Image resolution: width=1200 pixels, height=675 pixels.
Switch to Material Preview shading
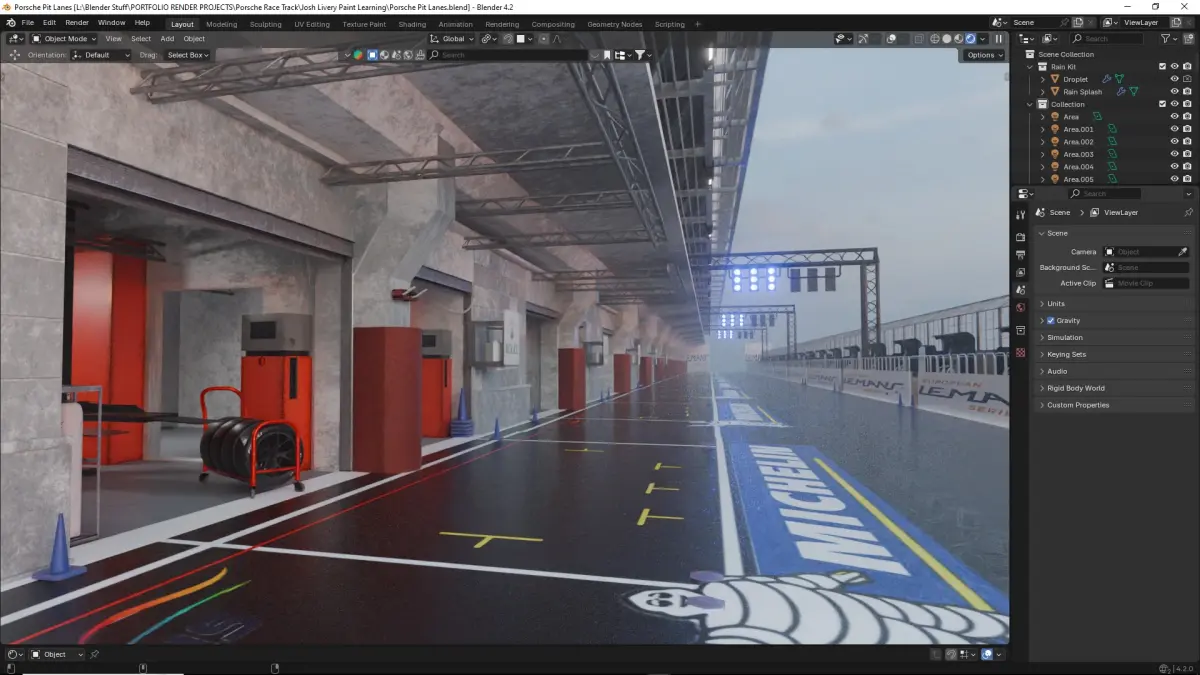coord(958,39)
